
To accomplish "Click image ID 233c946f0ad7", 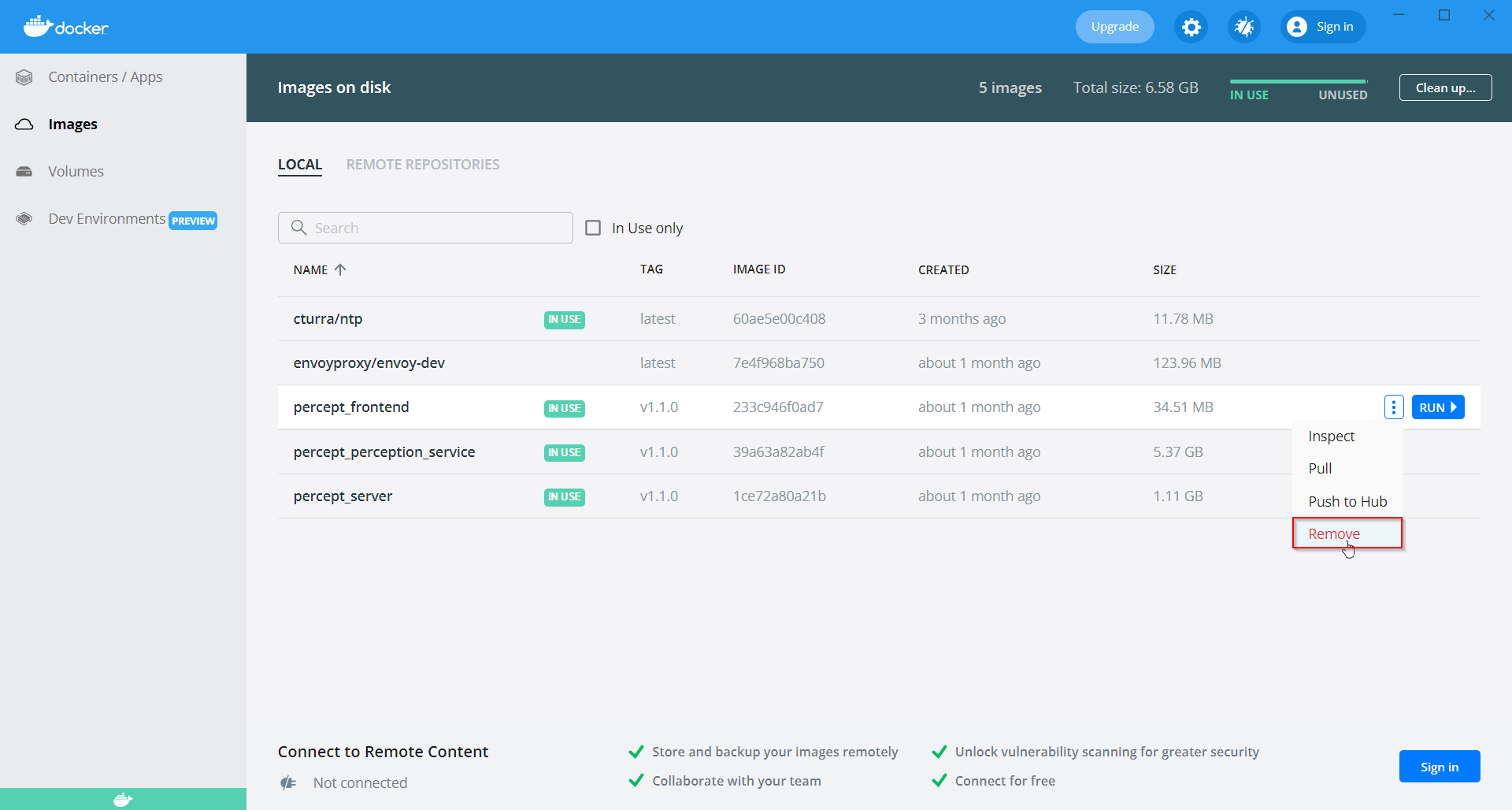I will click(778, 407).
